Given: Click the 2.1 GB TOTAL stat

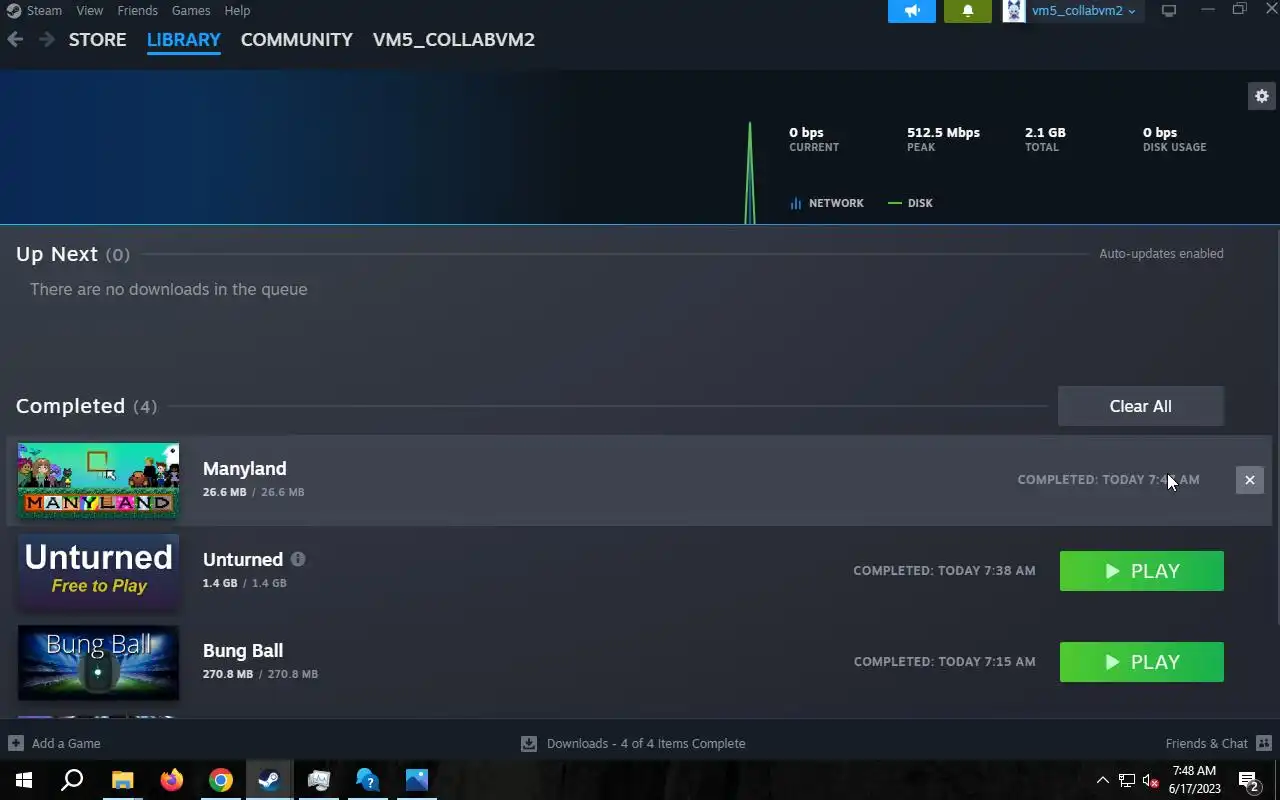Looking at the screenshot, I should point(1045,139).
